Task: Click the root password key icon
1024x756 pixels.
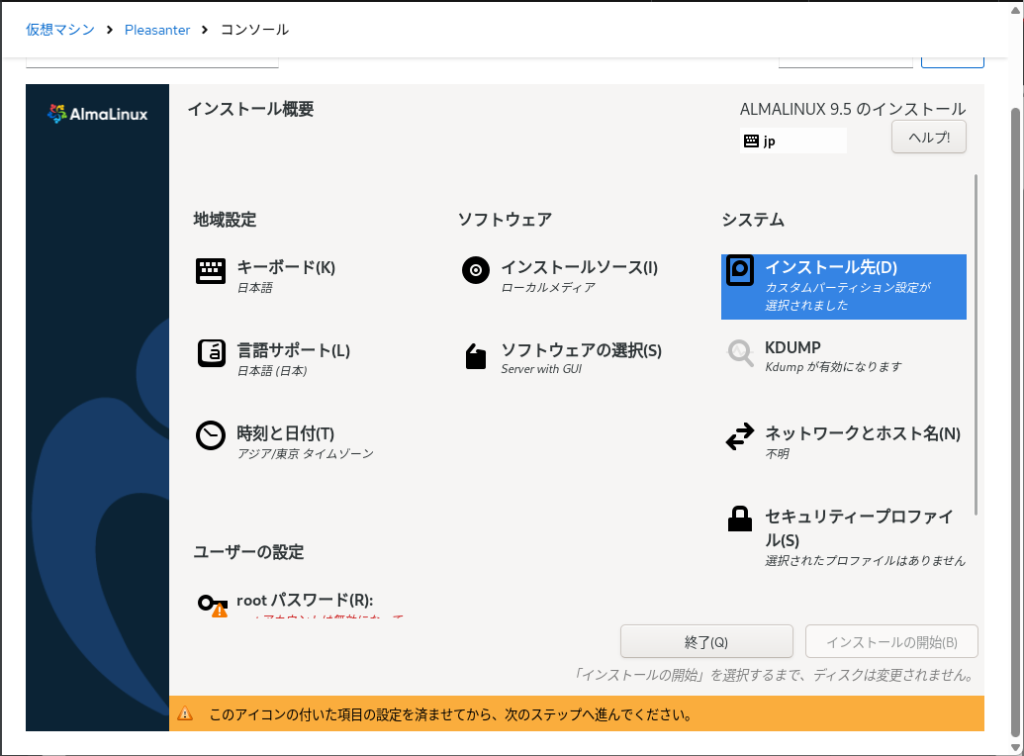Action: click(211, 604)
